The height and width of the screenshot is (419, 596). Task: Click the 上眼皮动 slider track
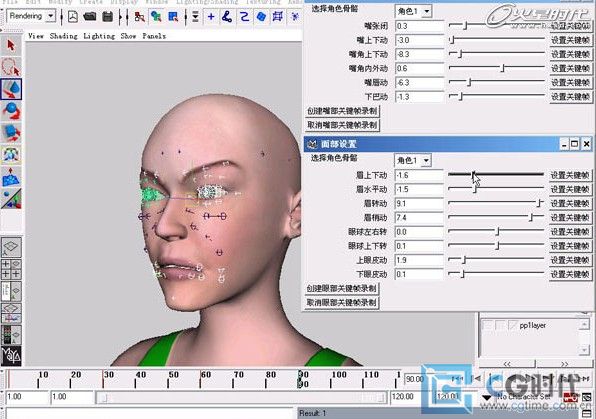(x=496, y=259)
